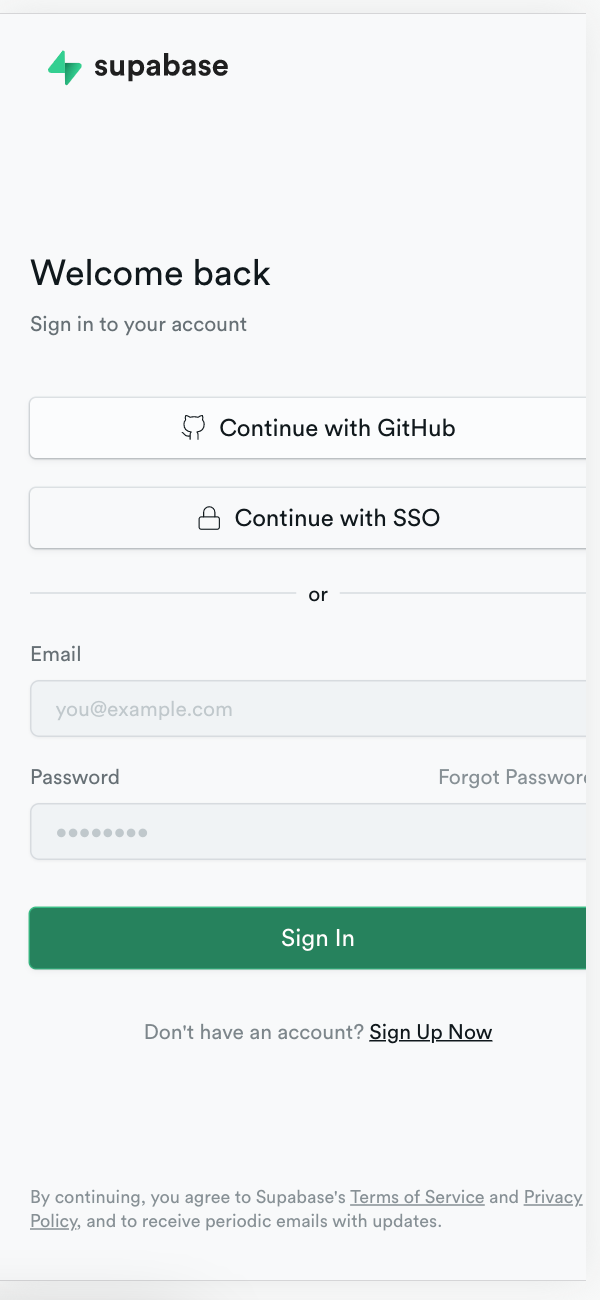
Task: Click the padlock icon on the SSO button
Action: coord(210,518)
